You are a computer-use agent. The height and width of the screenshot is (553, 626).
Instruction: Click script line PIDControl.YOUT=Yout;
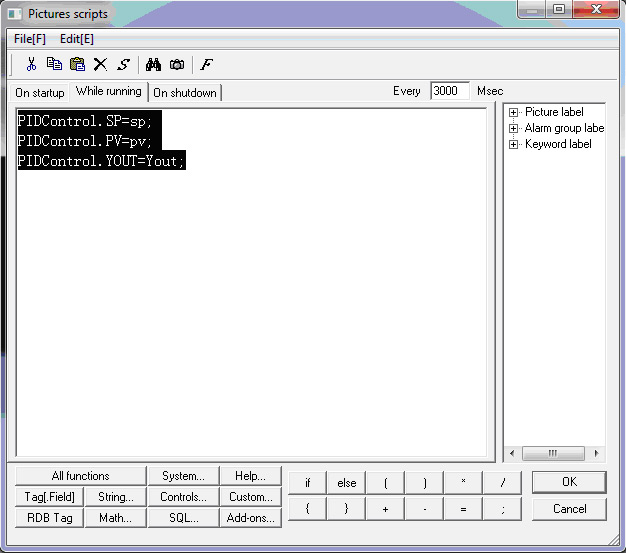(x=101, y=161)
